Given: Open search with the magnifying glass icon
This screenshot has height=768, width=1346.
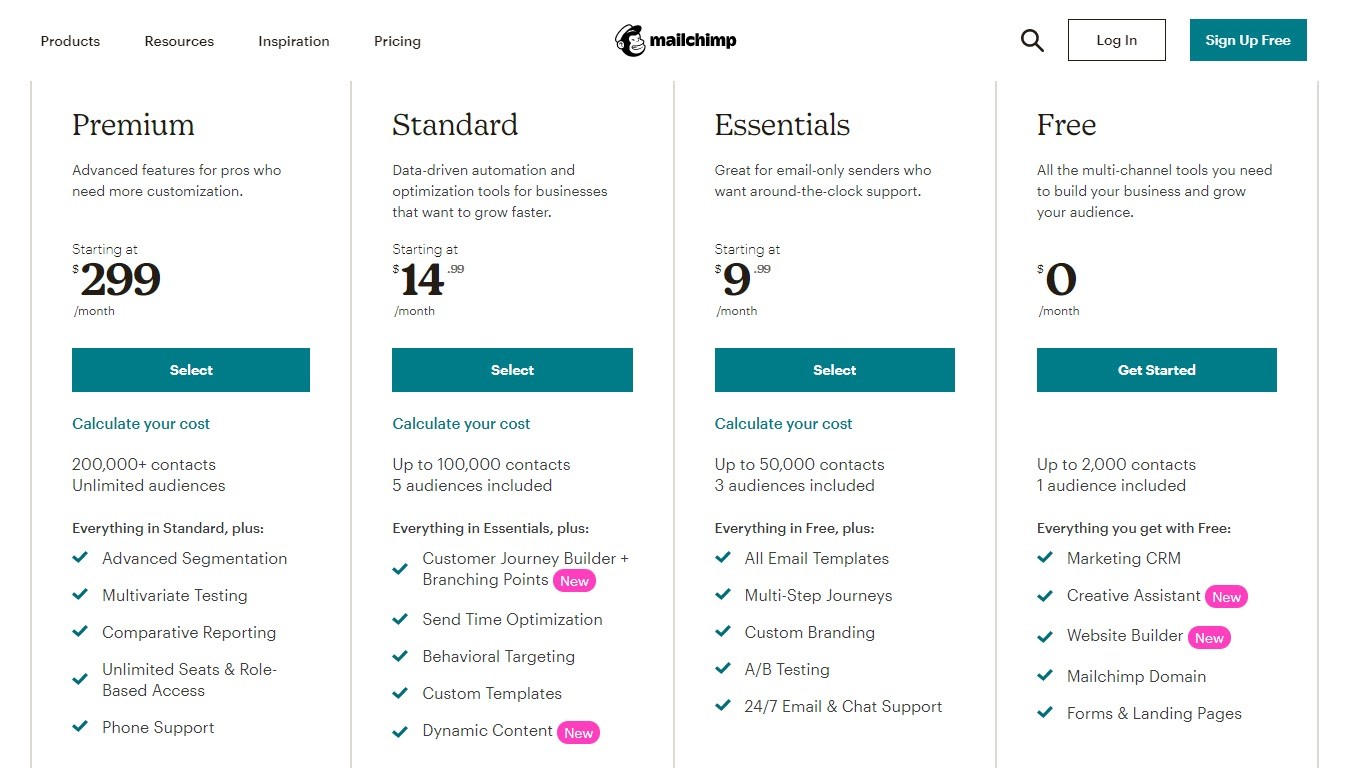Looking at the screenshot, I should [x=1032, y=41].
